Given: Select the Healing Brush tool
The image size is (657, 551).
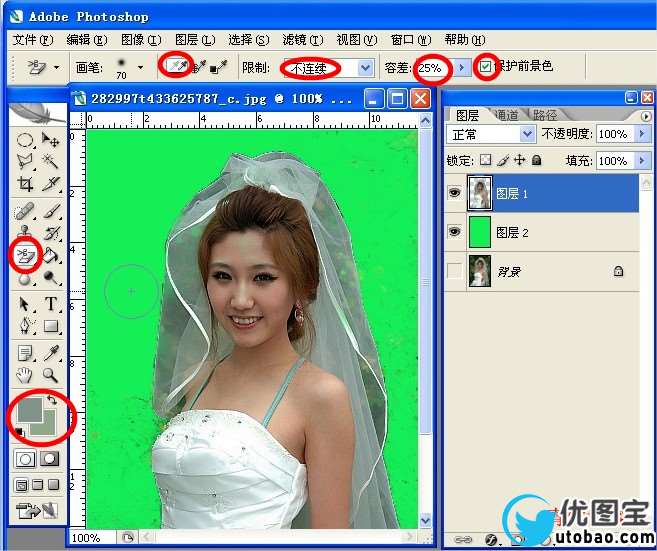Looking at the screenshot, I should (25, 211).
